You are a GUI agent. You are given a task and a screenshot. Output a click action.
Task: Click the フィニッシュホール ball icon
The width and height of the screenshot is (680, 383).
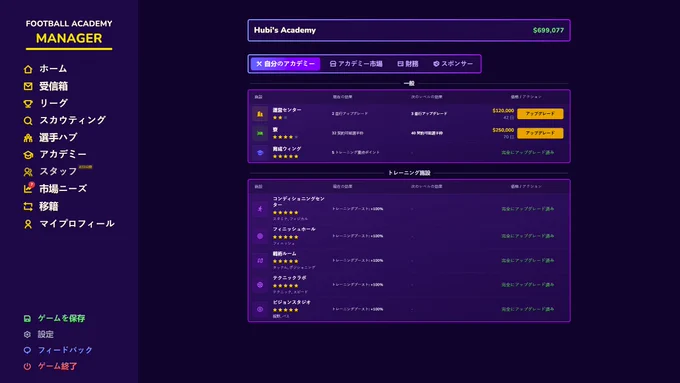click(260, 236)
